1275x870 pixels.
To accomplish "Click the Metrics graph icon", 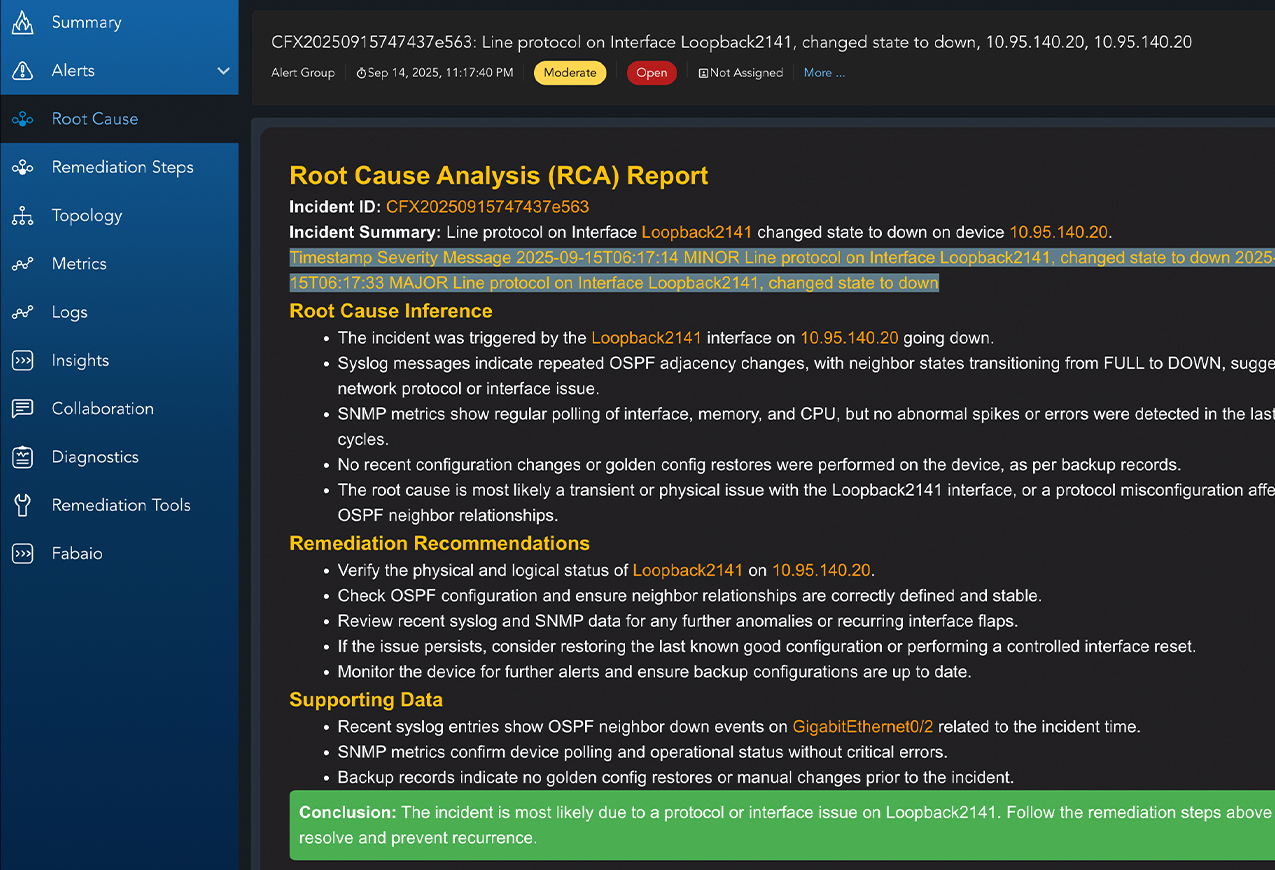I will [22, 264].
